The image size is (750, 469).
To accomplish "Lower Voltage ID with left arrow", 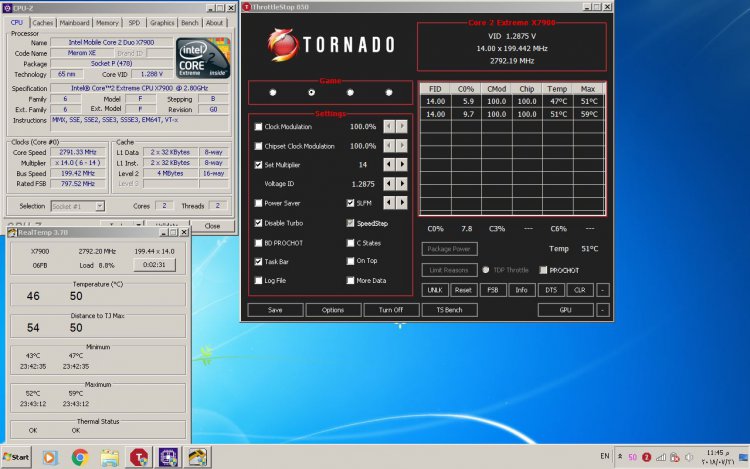I will point(389,184).
